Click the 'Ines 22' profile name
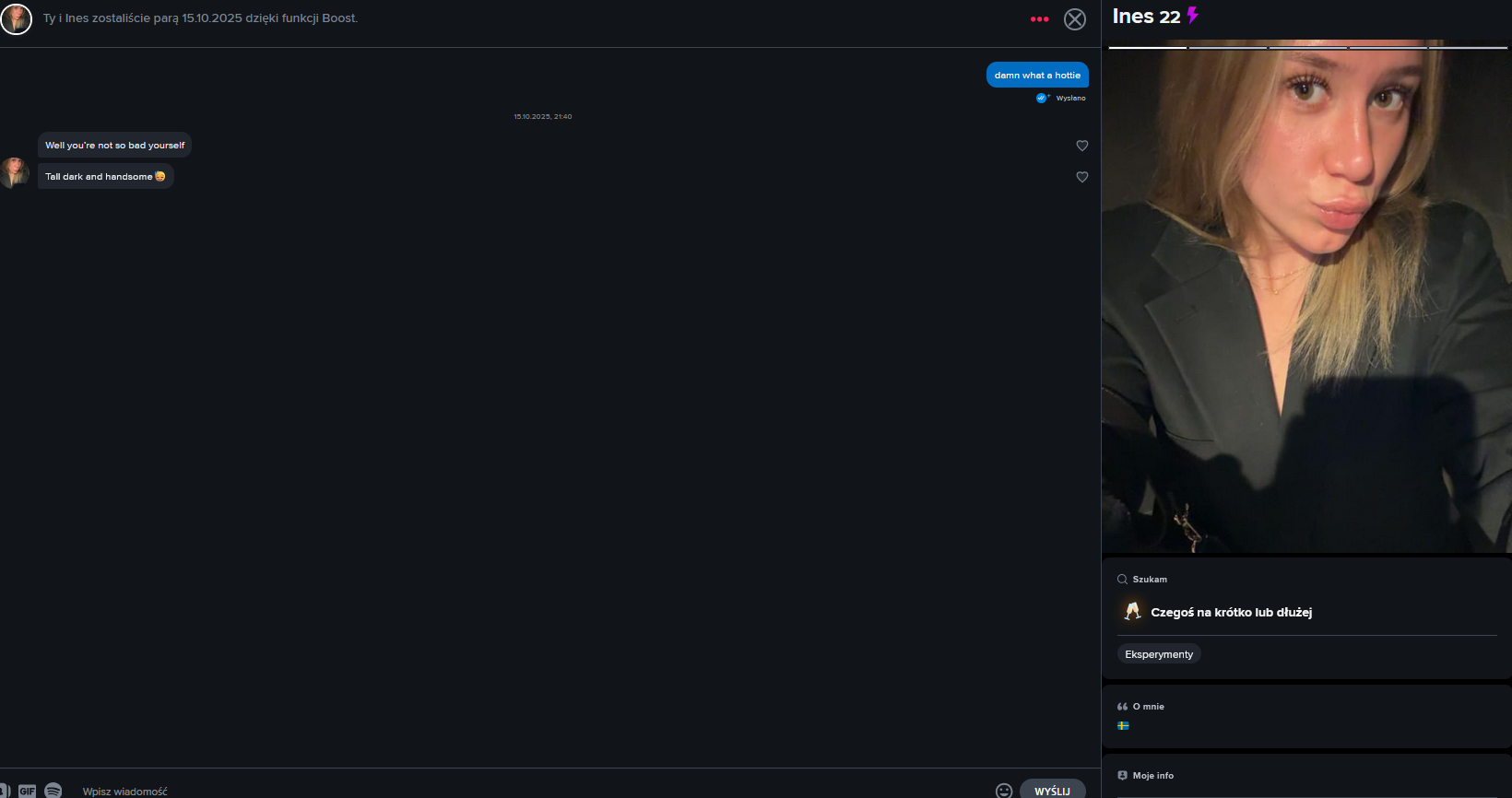This screenshot has height=798, width=1512. coord(1146,17)
